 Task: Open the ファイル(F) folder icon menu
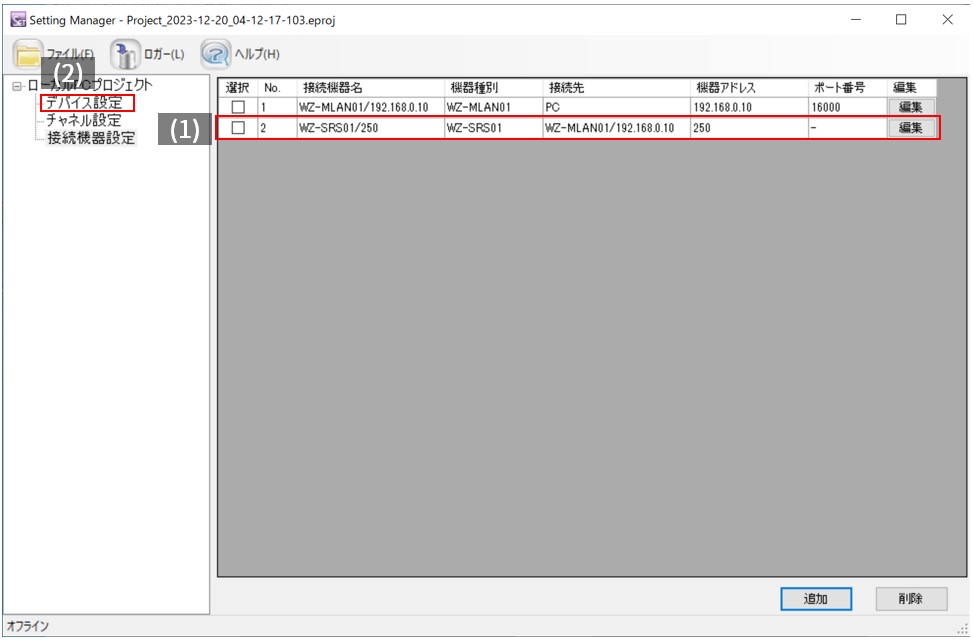click(29, 55)
